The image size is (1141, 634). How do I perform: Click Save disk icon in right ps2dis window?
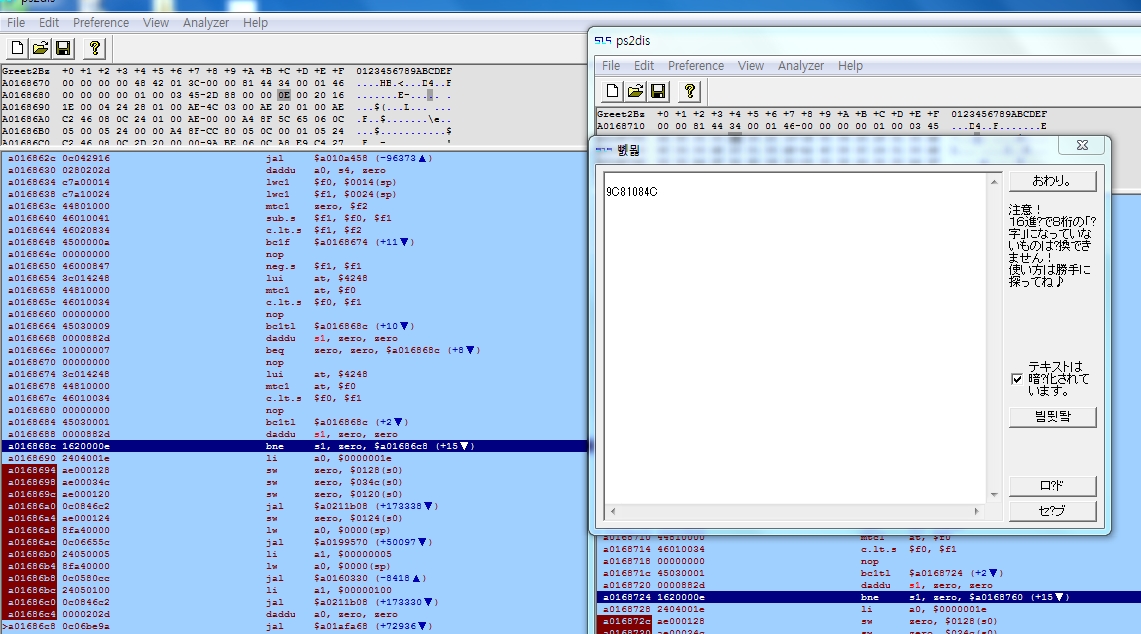point(659,91)
